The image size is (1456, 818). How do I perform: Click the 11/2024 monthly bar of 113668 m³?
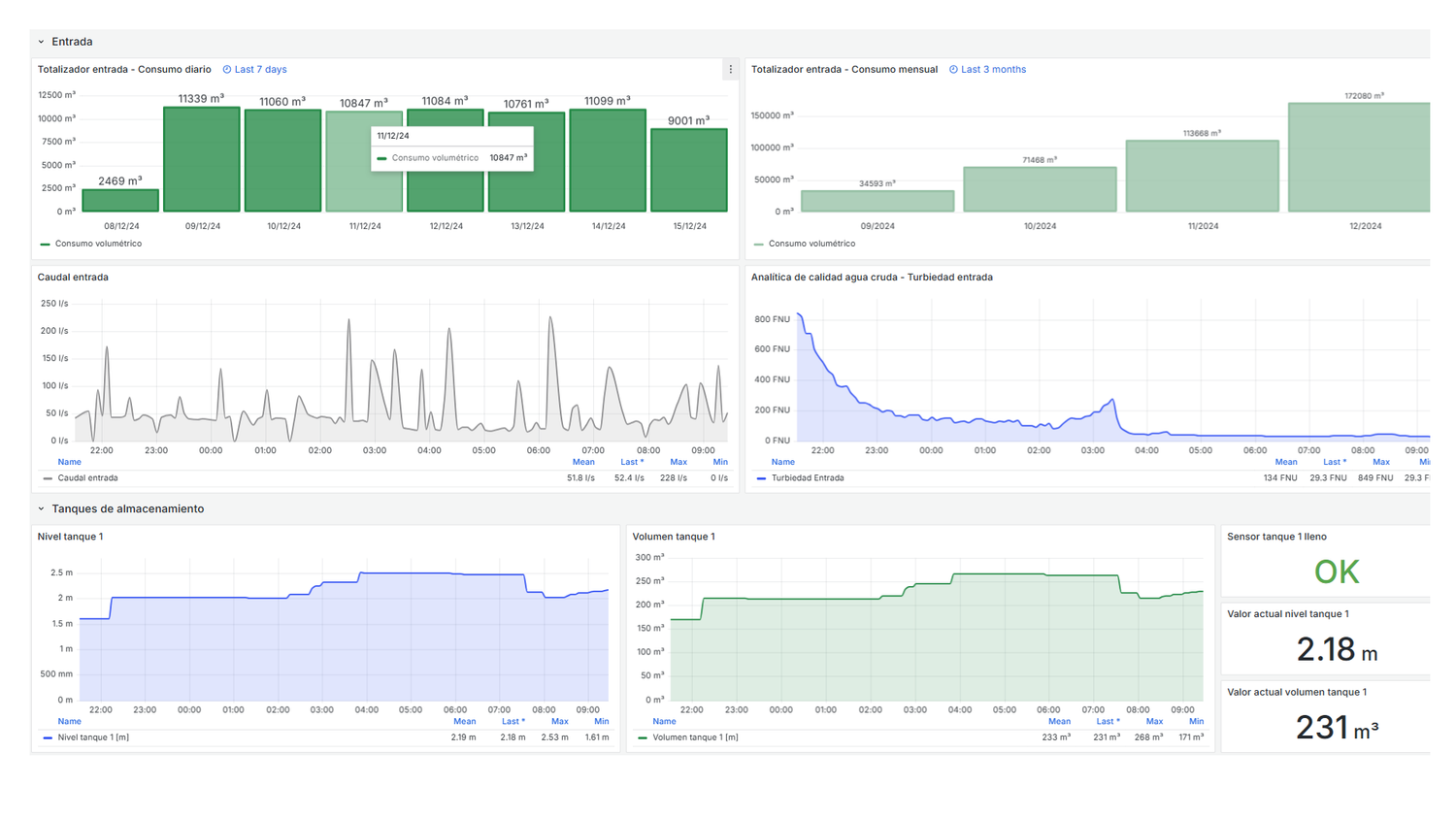pyautogui.click(x=1203, y=176)
